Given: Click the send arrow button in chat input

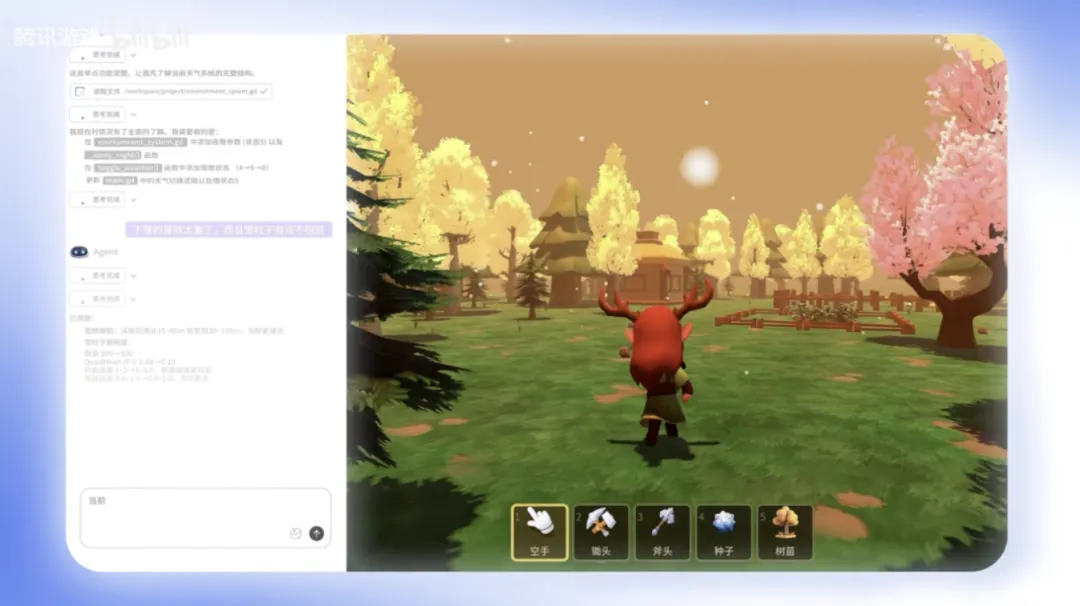Looking at the screenshot, I should pos(316,533).
